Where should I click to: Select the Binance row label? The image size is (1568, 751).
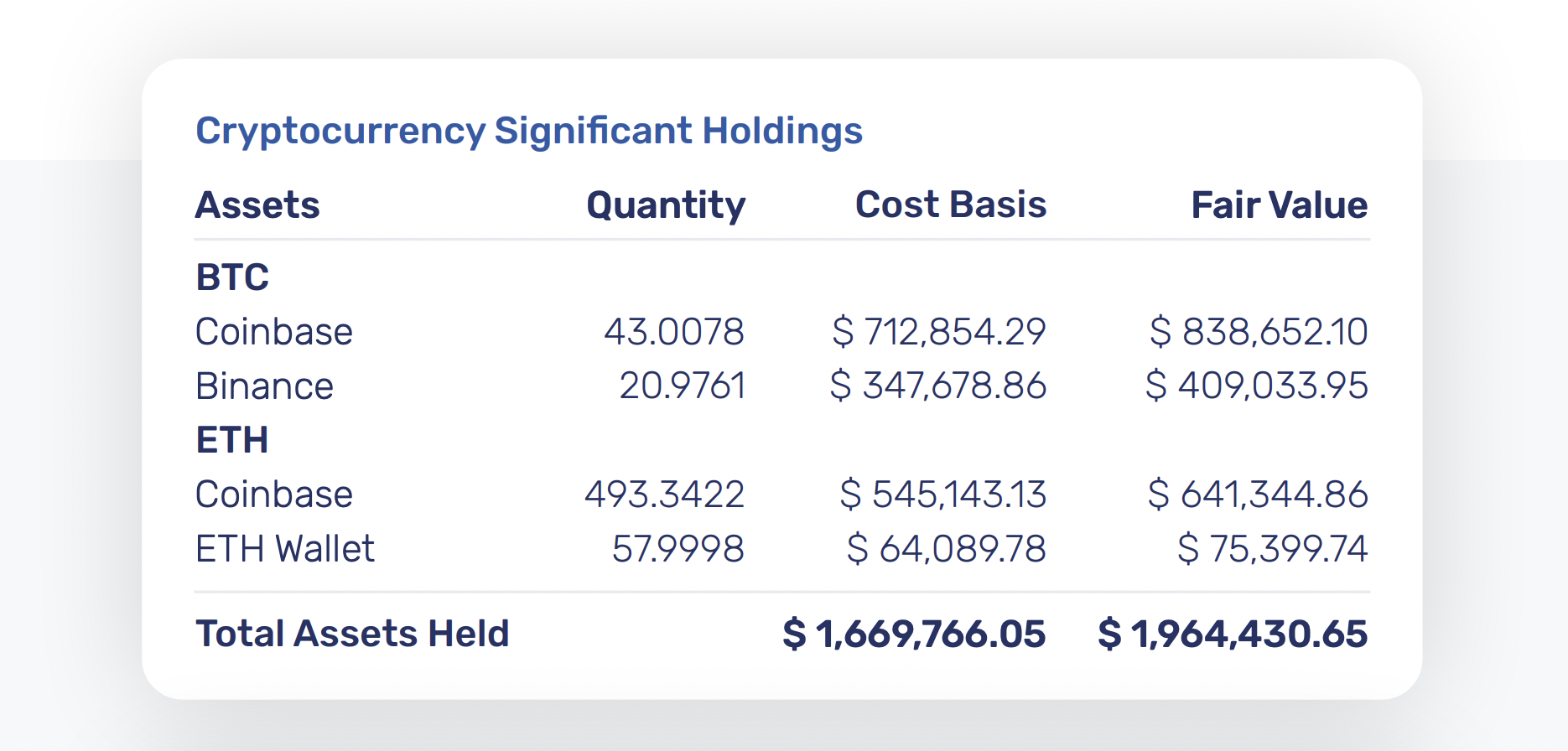point(264,386)
